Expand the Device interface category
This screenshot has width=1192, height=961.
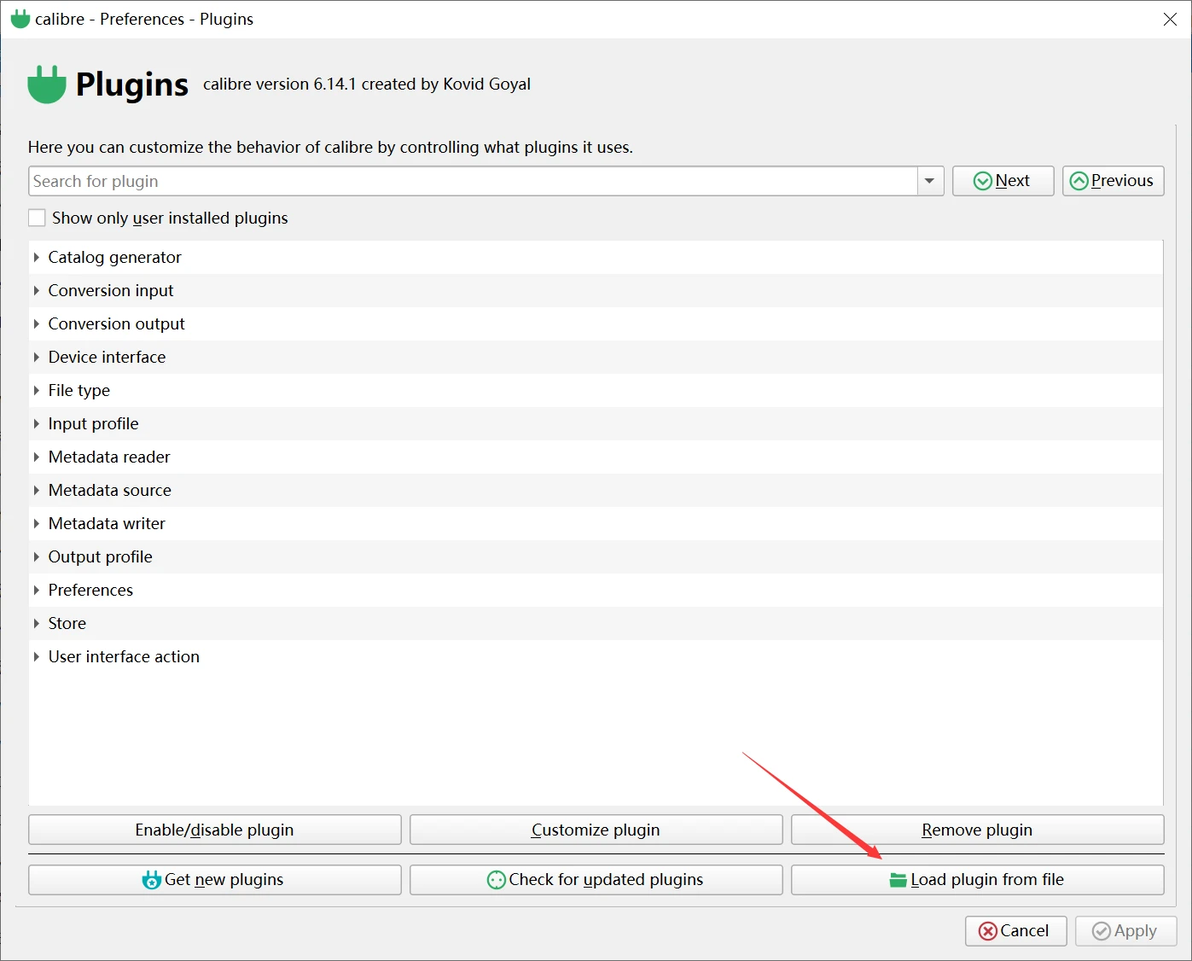click(x=36, y=357)
